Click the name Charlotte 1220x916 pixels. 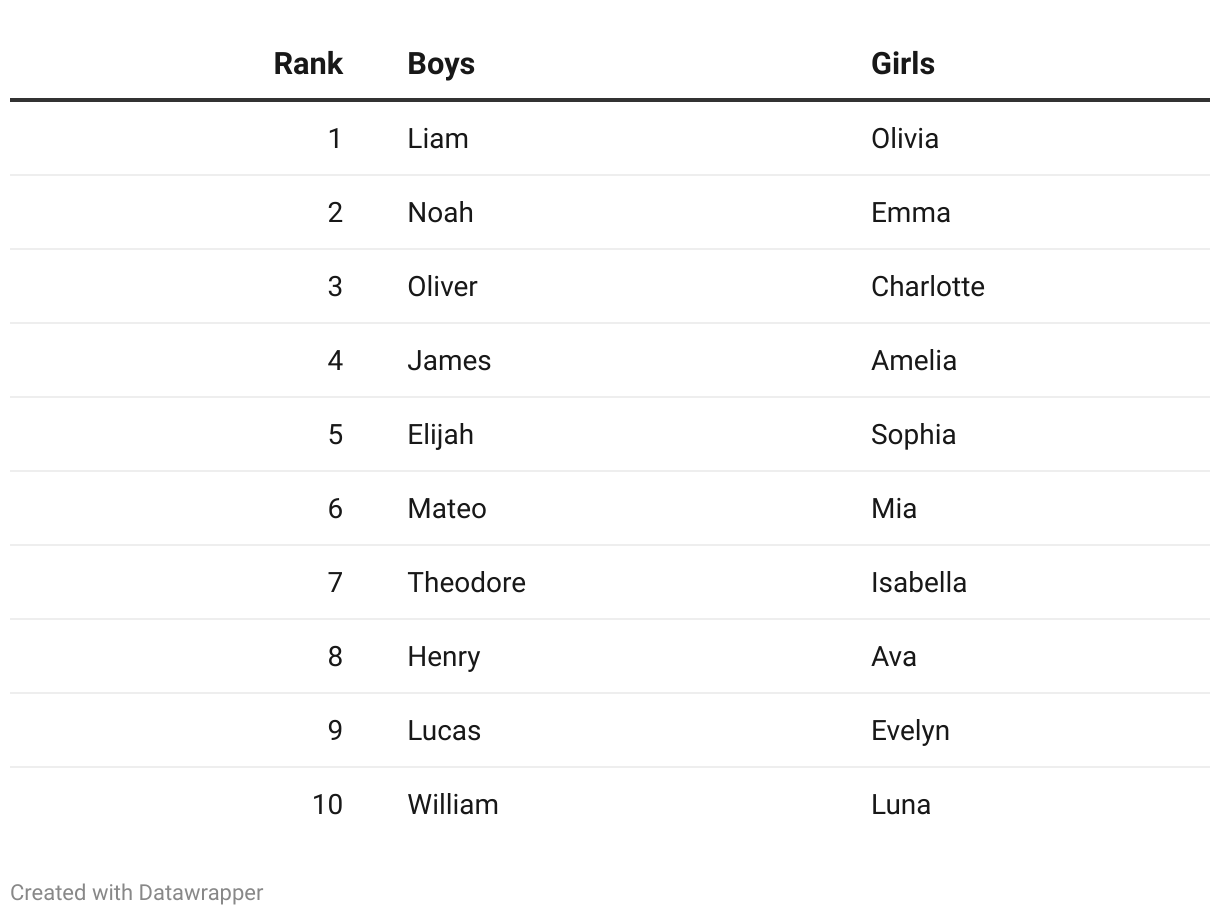pyautogui.click(x=928, y=286)
